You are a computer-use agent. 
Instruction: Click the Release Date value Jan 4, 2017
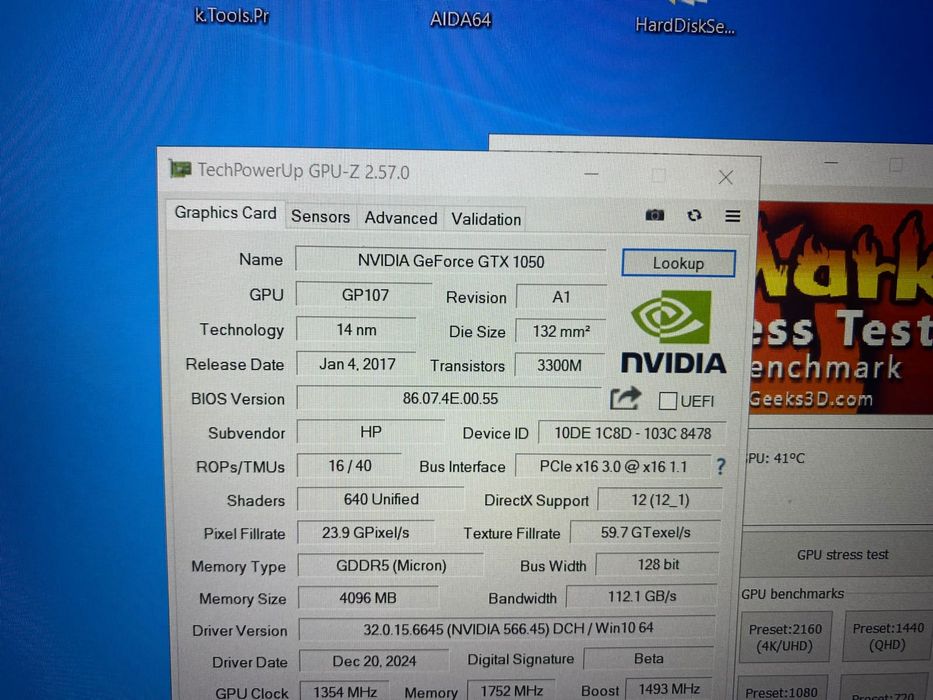tap(357, 364)
